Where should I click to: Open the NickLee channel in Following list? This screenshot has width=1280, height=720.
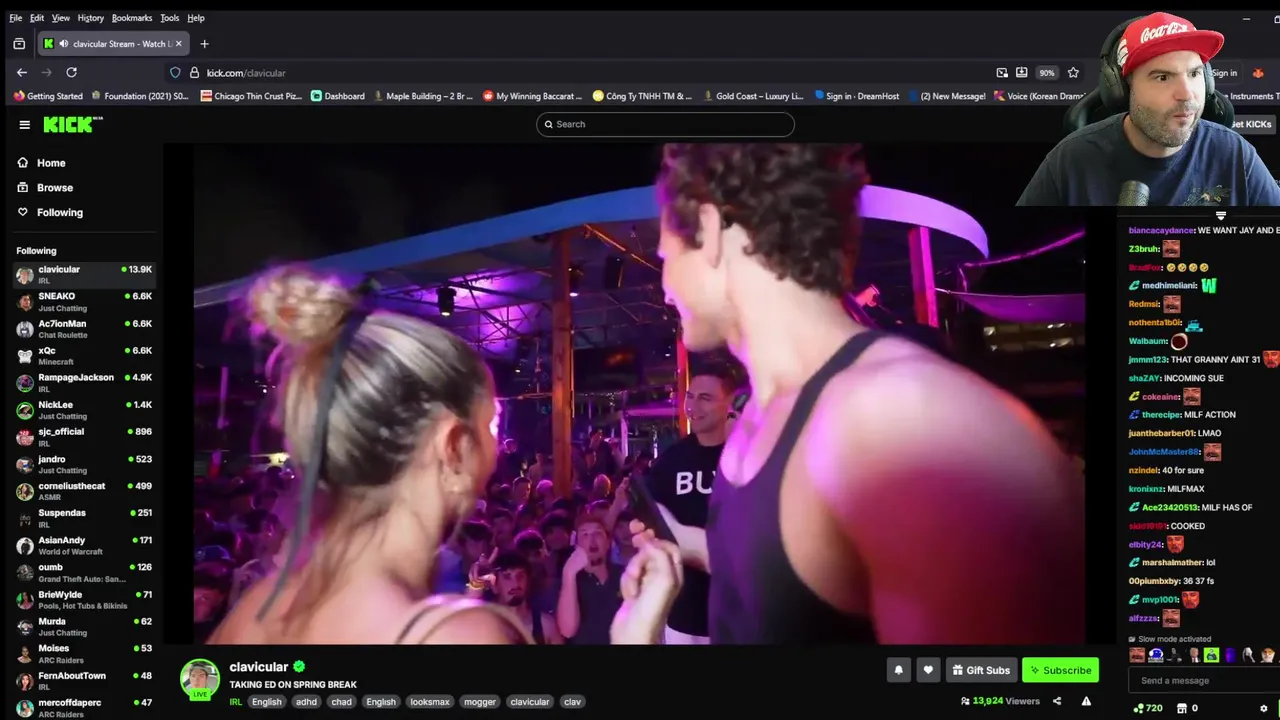[84, 410]
